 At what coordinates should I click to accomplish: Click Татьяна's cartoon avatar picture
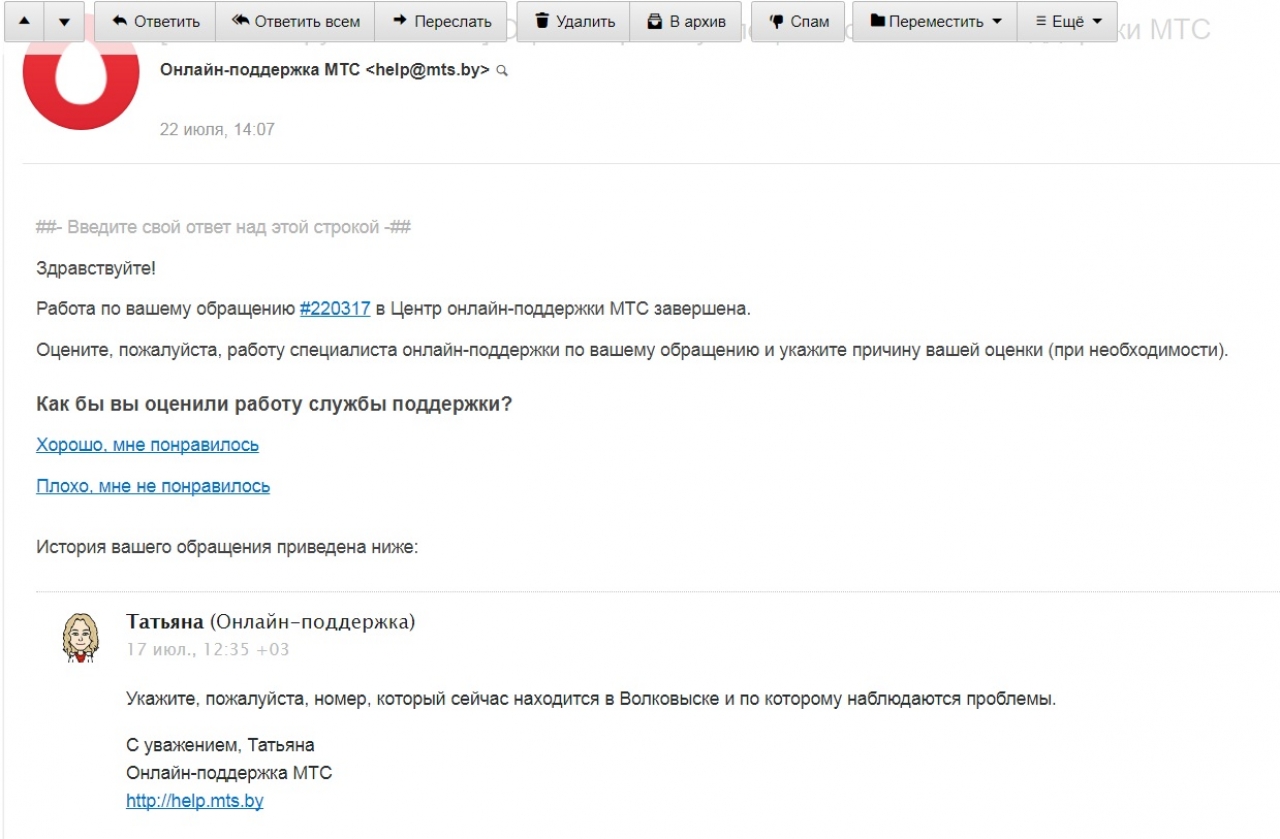(81, 637)
